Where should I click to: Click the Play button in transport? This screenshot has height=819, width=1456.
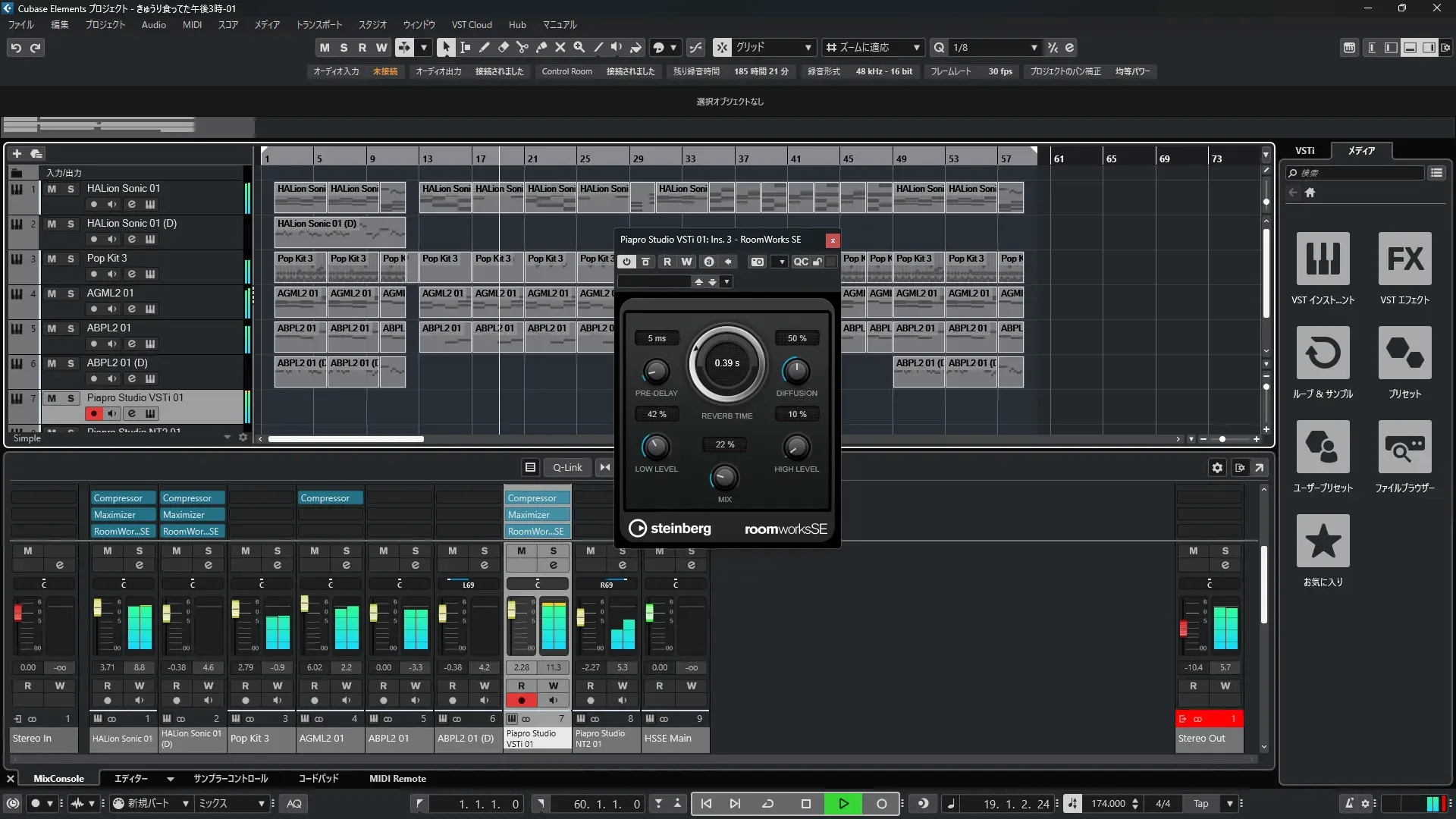coord(843,804)
